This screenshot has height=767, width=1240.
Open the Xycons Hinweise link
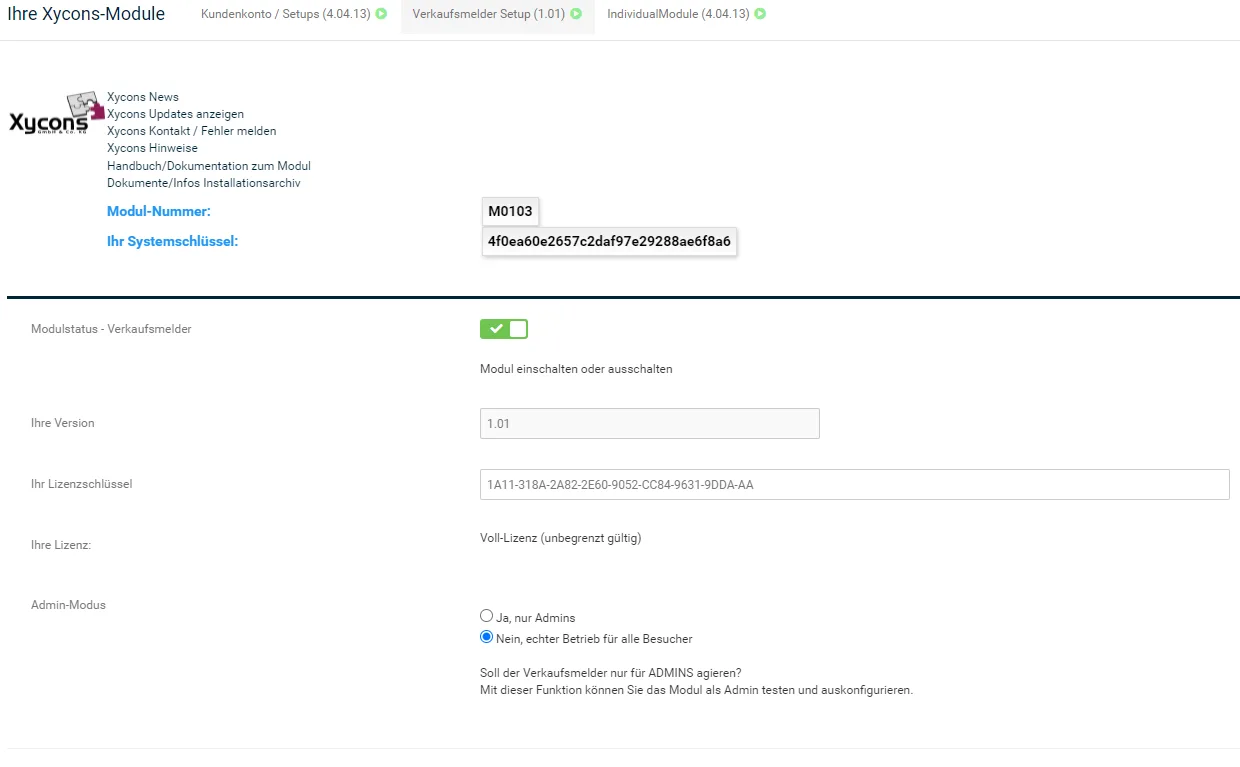point(152,148)
